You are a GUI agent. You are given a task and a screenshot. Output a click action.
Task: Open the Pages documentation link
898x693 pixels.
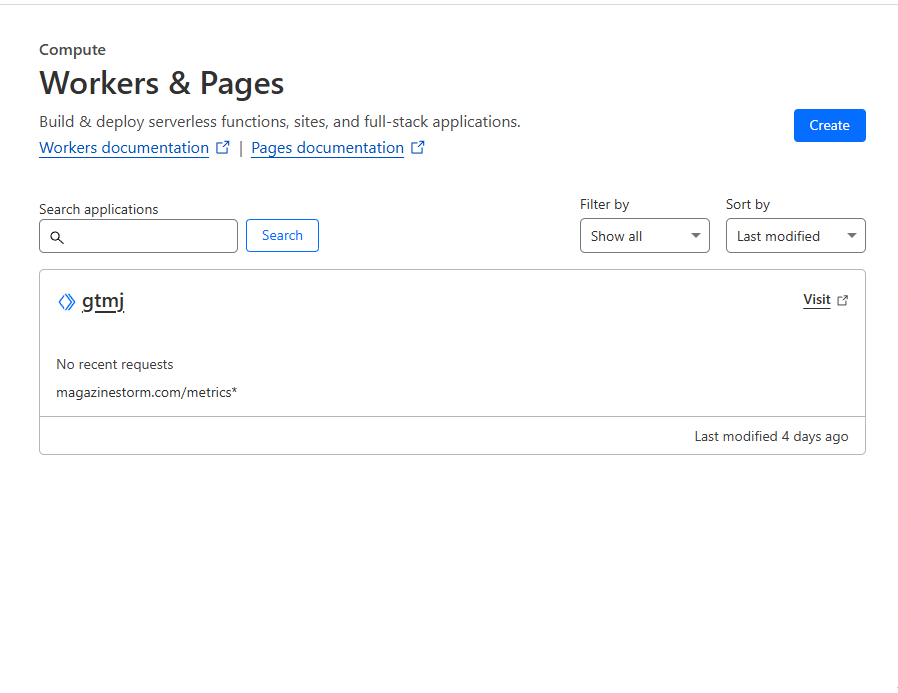[328, 148]
